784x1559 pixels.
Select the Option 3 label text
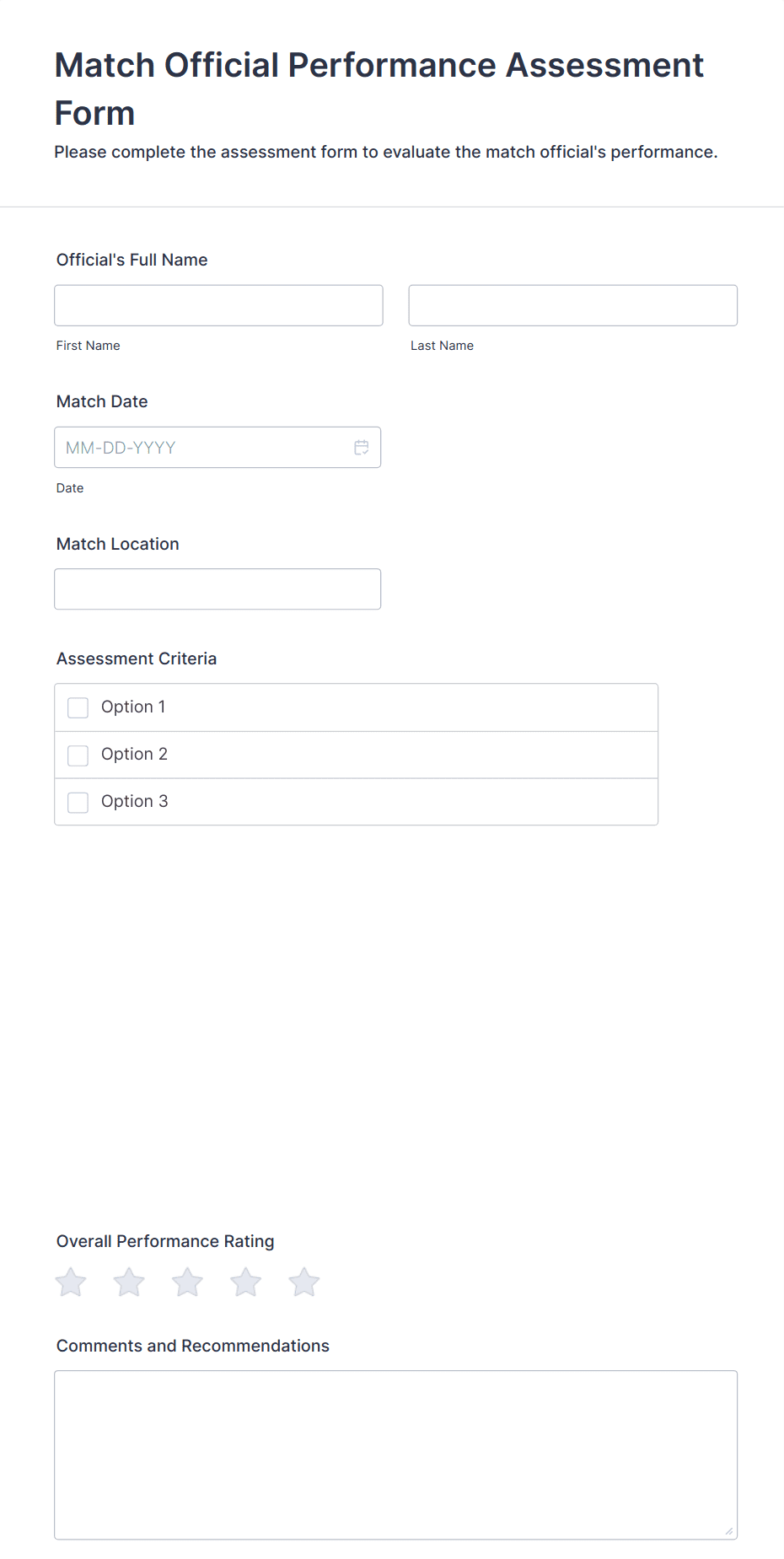click(135, 801)
